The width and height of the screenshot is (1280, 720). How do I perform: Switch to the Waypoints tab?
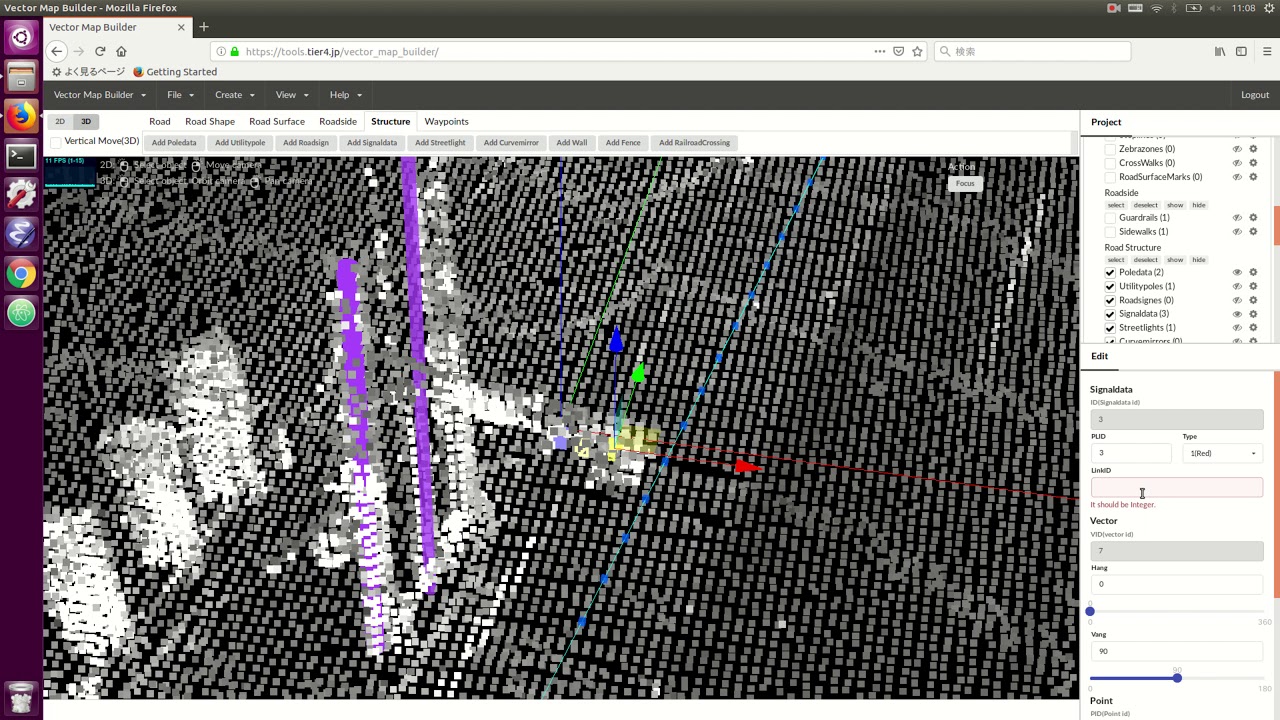tap(446, 121)
